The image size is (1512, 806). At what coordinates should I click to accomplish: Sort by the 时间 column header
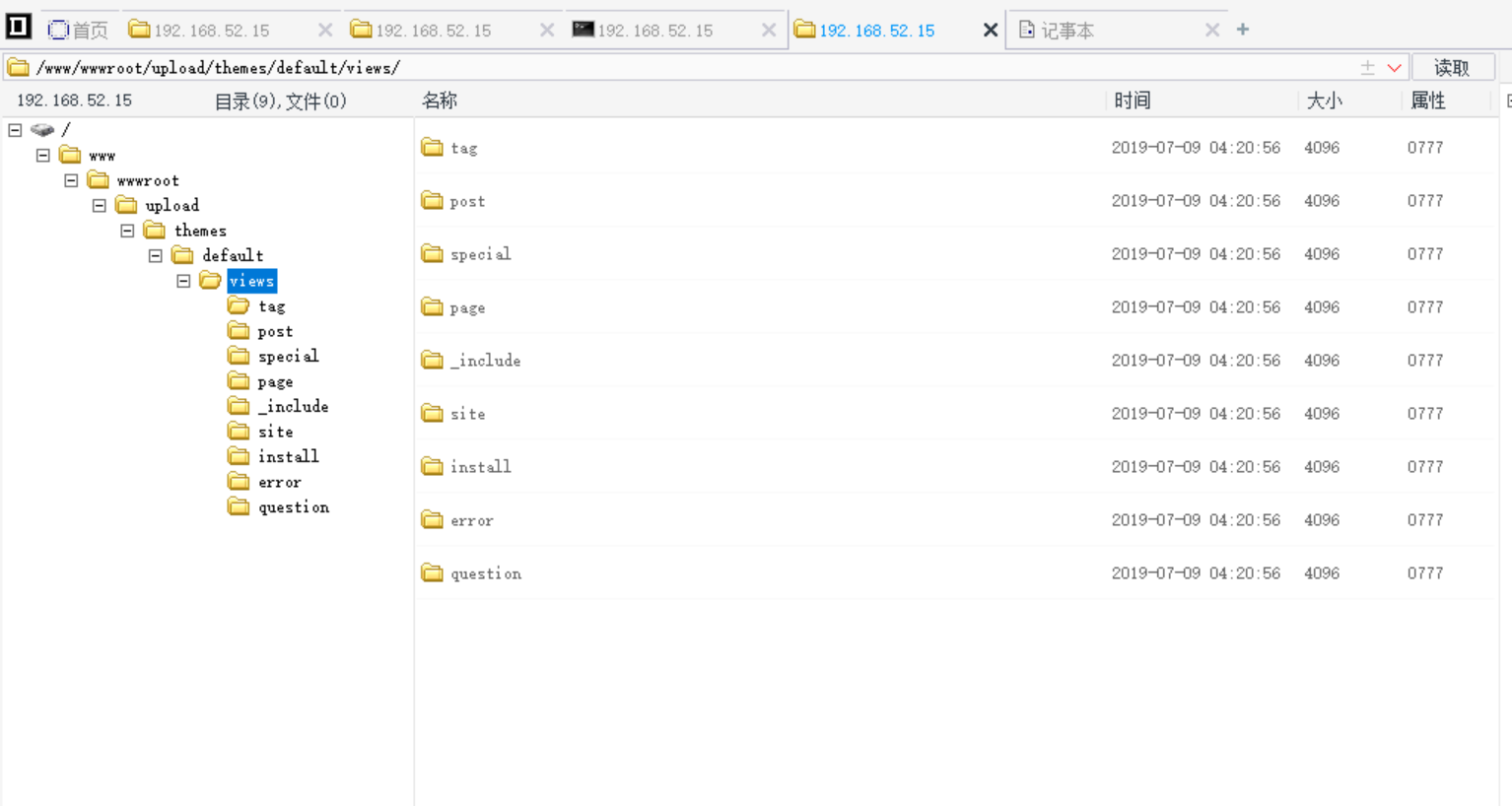pos(1133,101)
